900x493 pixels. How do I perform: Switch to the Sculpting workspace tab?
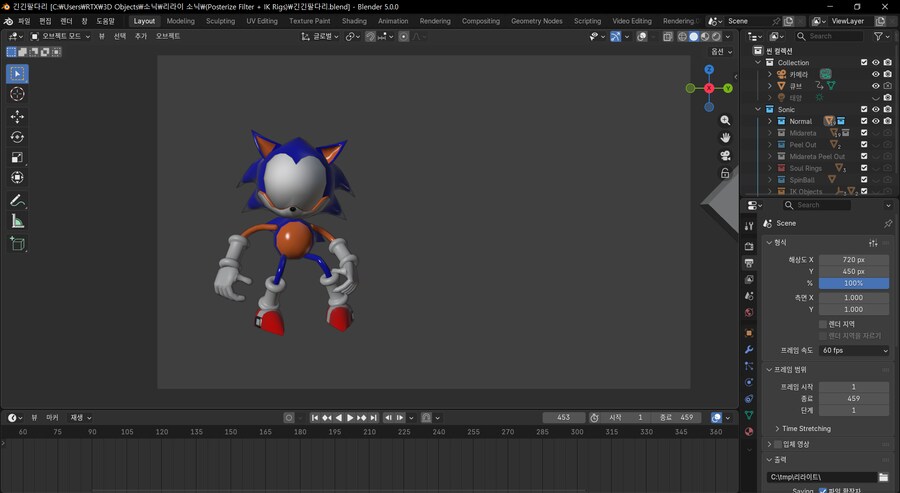220,21
